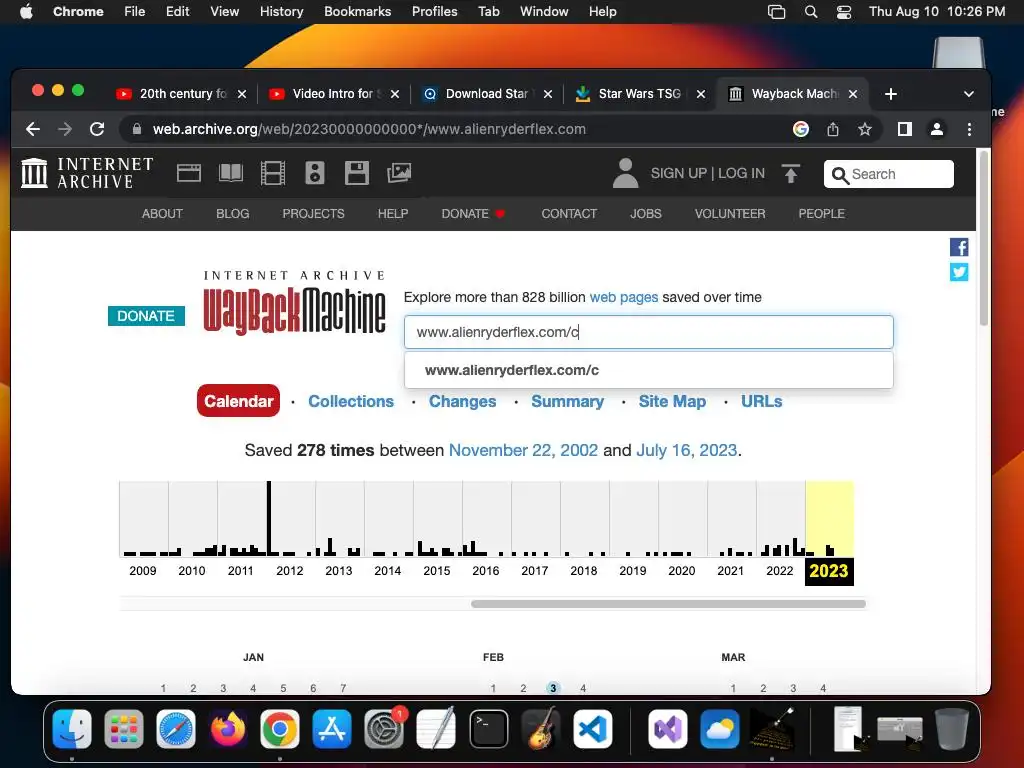Click the share icon in address bar
Viewport: 1024px width, 768px height.
click(x=833, y=129)
